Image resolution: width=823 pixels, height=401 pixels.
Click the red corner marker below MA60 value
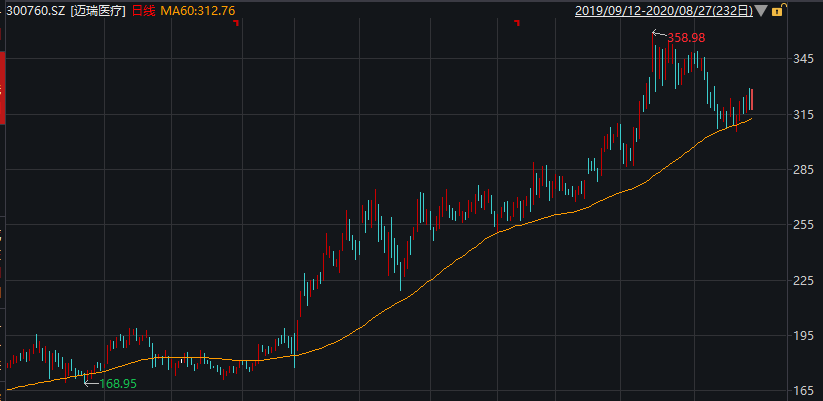[x=237, y=23]
